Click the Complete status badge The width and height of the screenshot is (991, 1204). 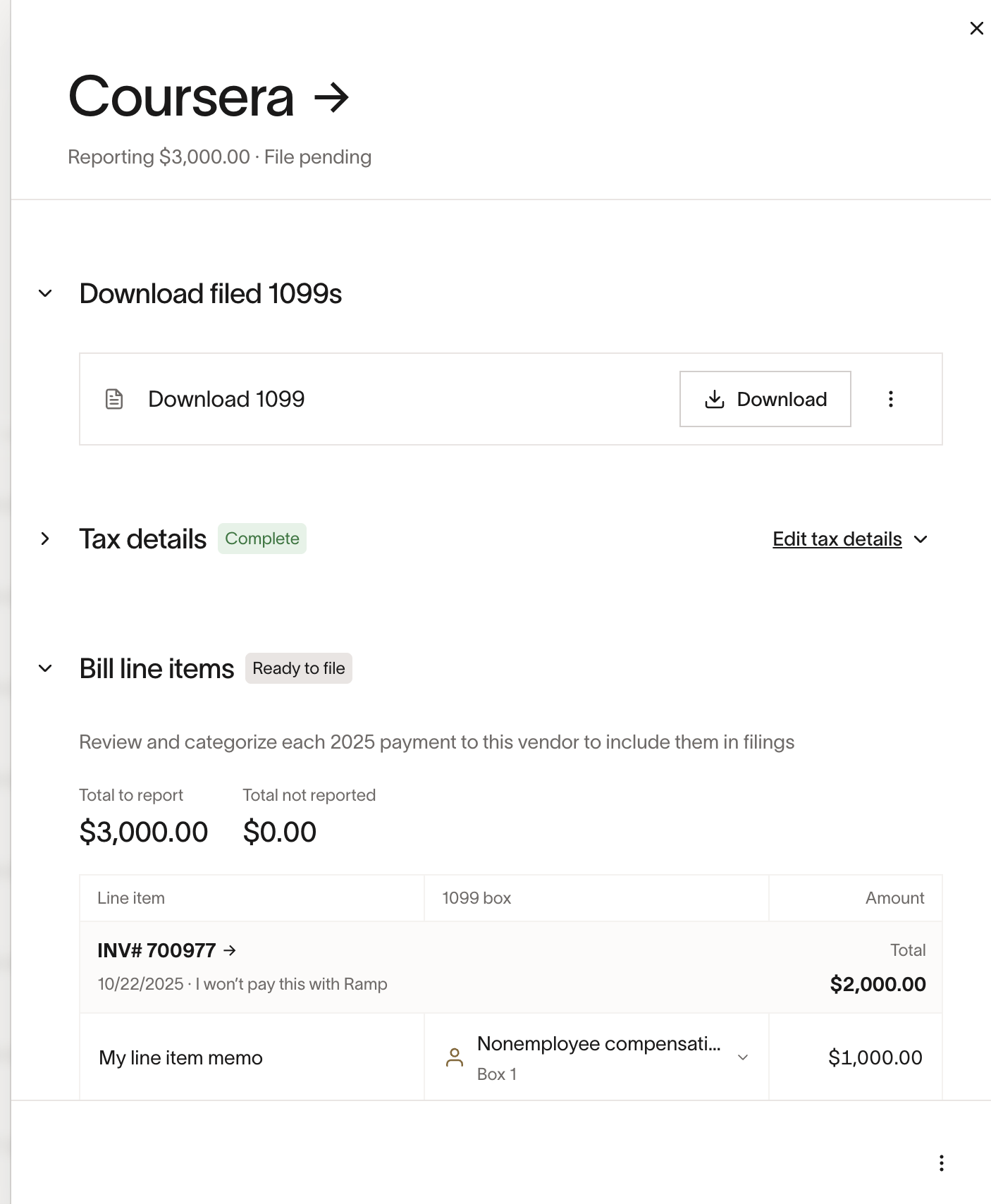[x=261, y=539]
